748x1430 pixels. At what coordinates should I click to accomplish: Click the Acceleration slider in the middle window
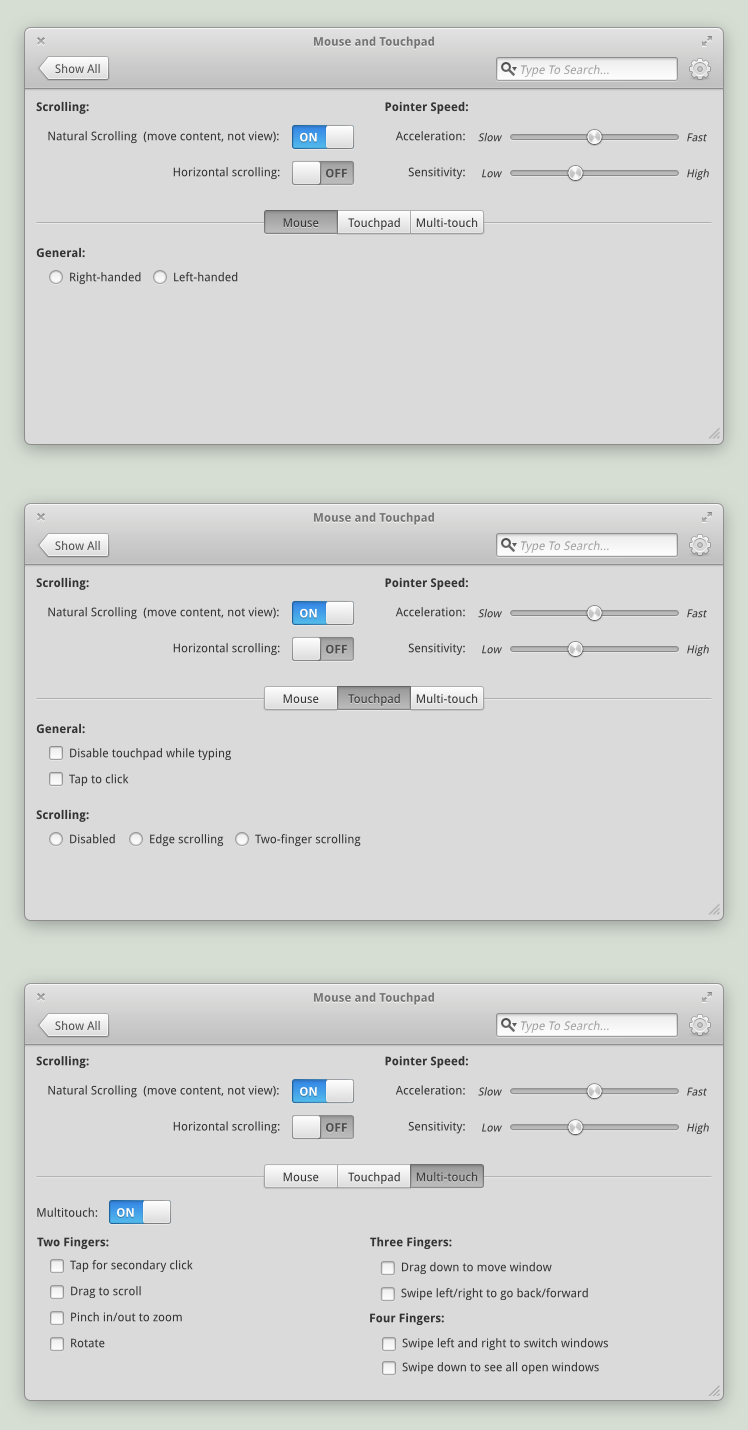point(594,613)
